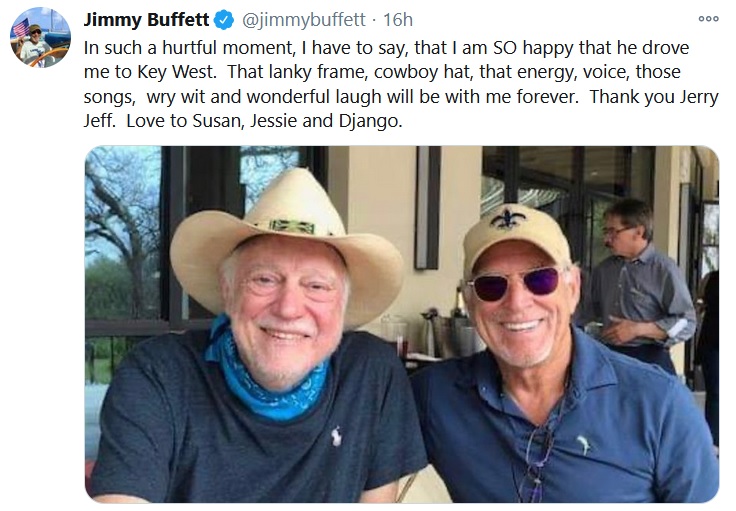Open the tweet's 16h timestamp
Viewport: 736px width, 511px height.
(399, 20)
